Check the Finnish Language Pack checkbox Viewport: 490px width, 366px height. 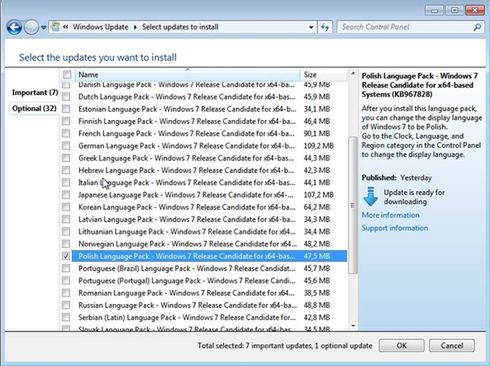tap(66, 121)
